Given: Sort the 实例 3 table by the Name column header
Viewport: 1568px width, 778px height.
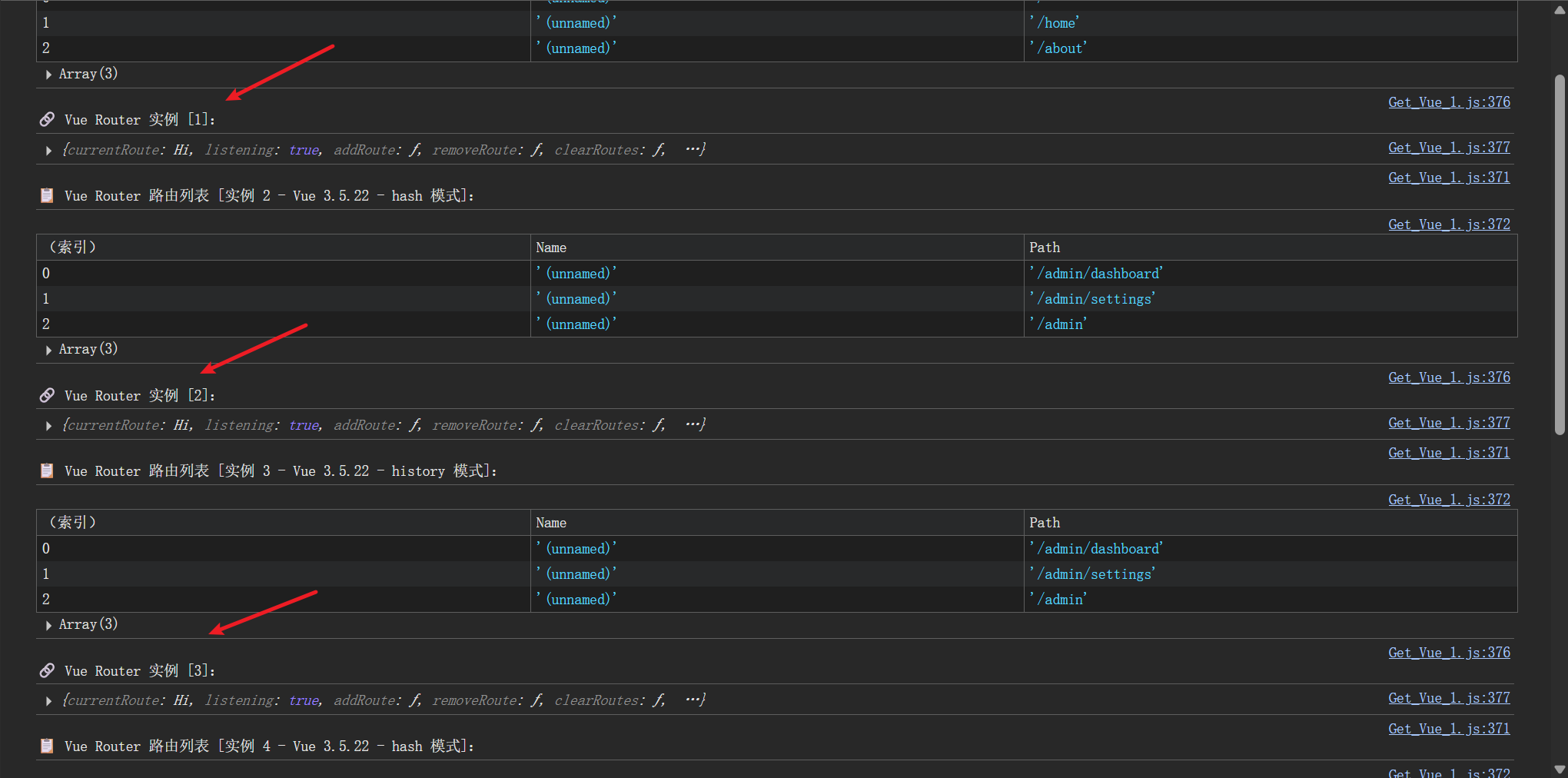Looking at the screenshot, I should pyautogui.click(x=551, y=523).
